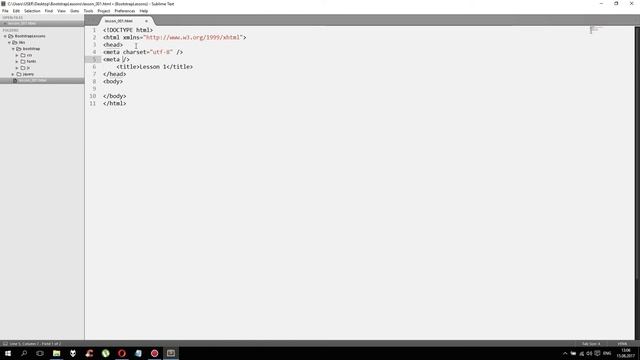Open the Goto menu
Screen dimensions: 640x360
point(74,11)
